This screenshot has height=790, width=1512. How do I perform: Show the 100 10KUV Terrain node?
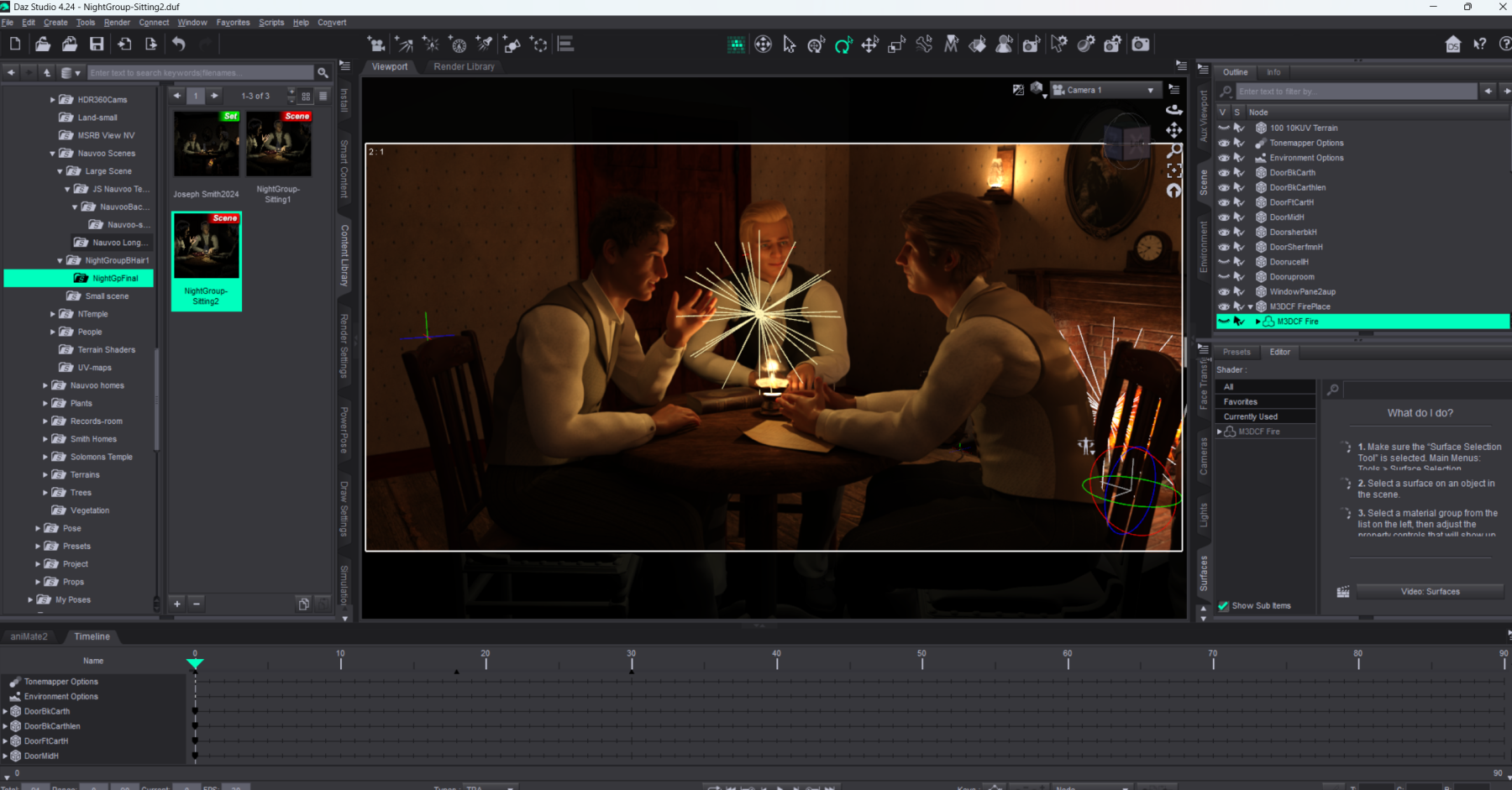point(1224,128)
